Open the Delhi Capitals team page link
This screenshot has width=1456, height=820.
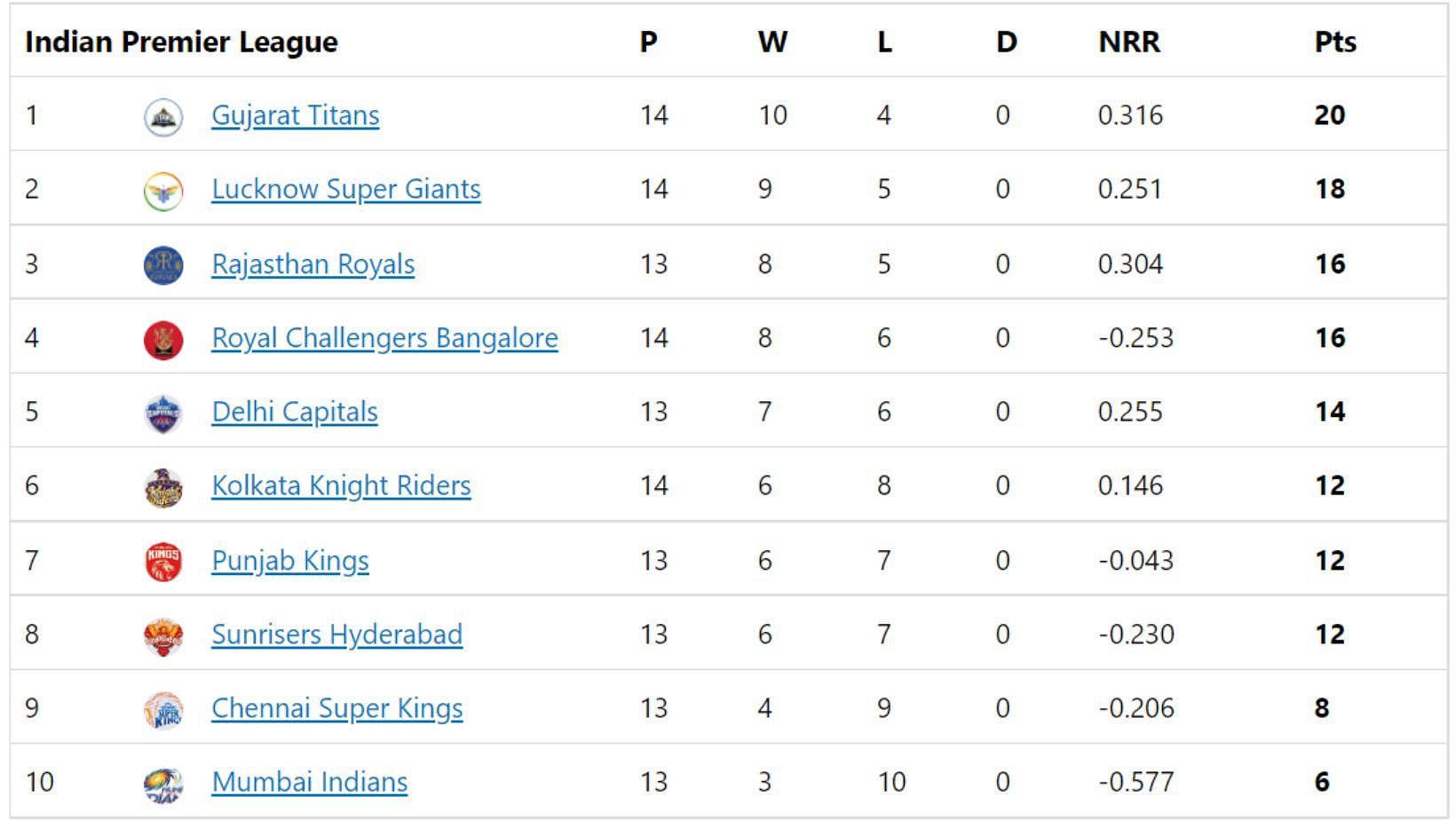tap(295, 412)
